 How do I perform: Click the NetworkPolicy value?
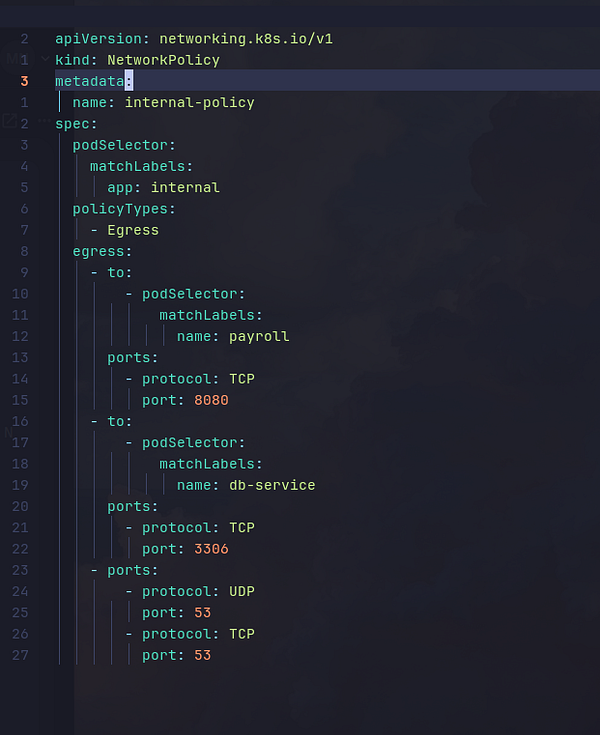coord(163,60)
